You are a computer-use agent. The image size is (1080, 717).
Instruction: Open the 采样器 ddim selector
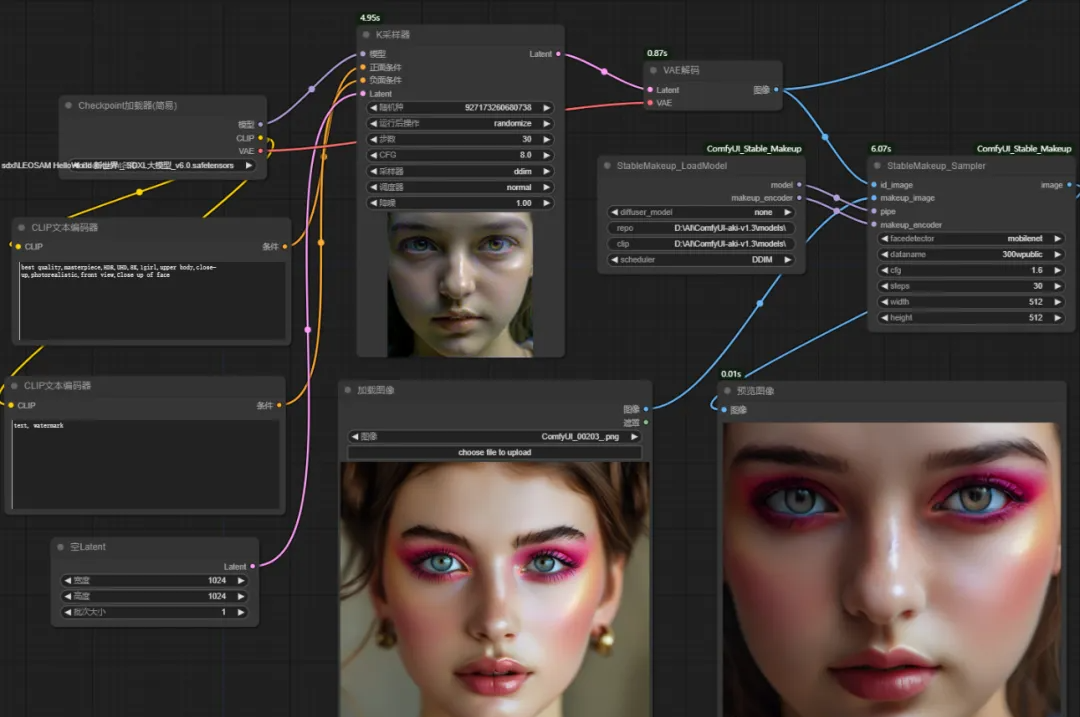tap(460, 171)
